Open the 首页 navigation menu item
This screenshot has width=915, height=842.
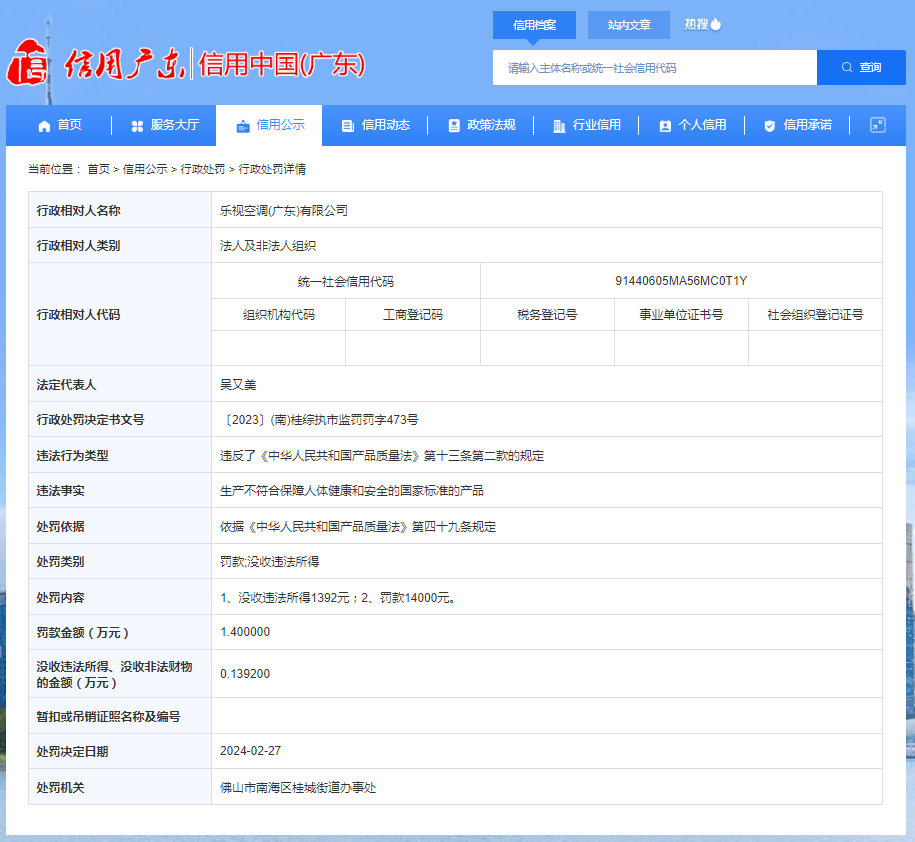(60, 125)
